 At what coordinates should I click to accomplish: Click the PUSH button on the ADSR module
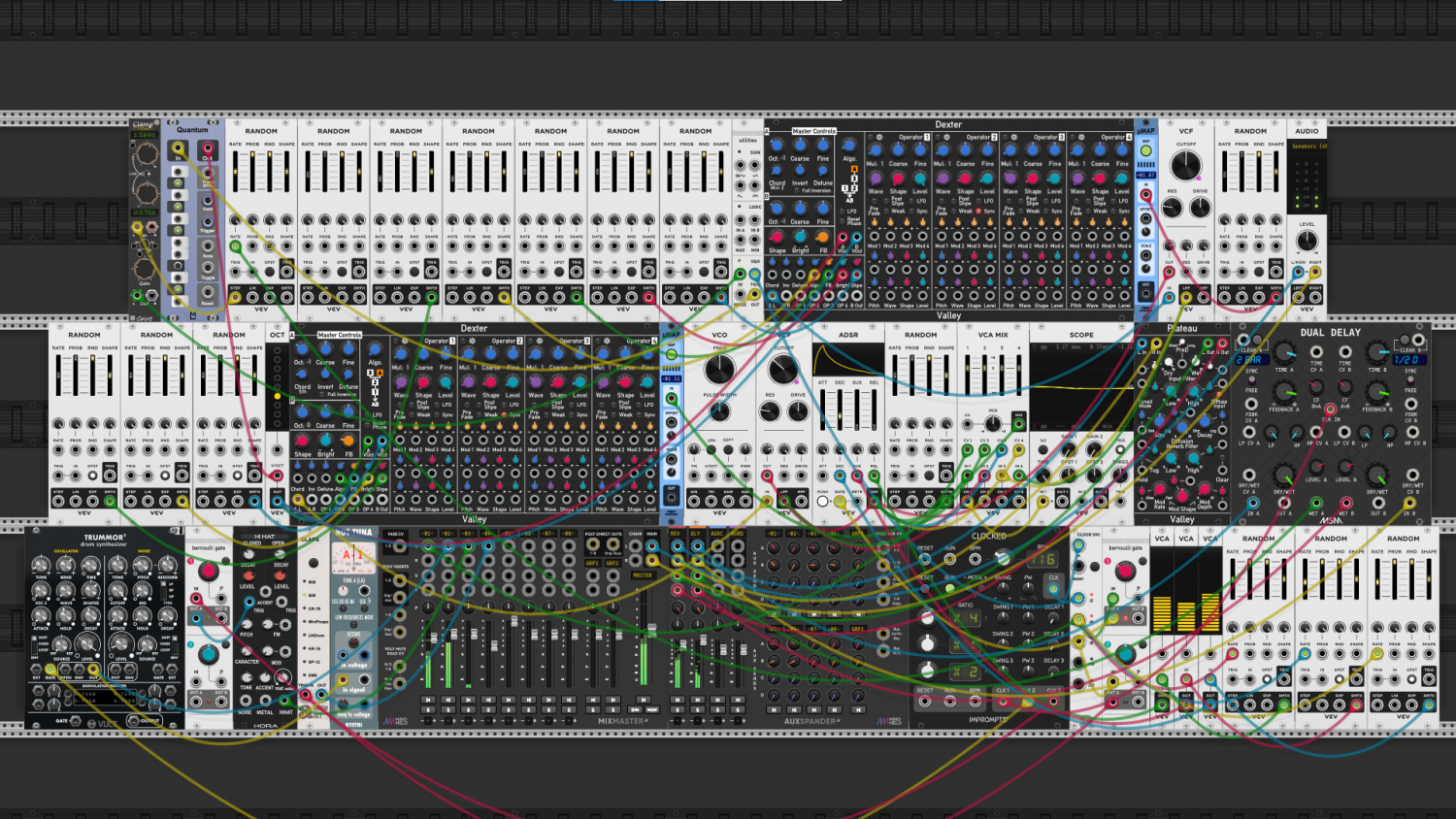[x=822, y=501]
